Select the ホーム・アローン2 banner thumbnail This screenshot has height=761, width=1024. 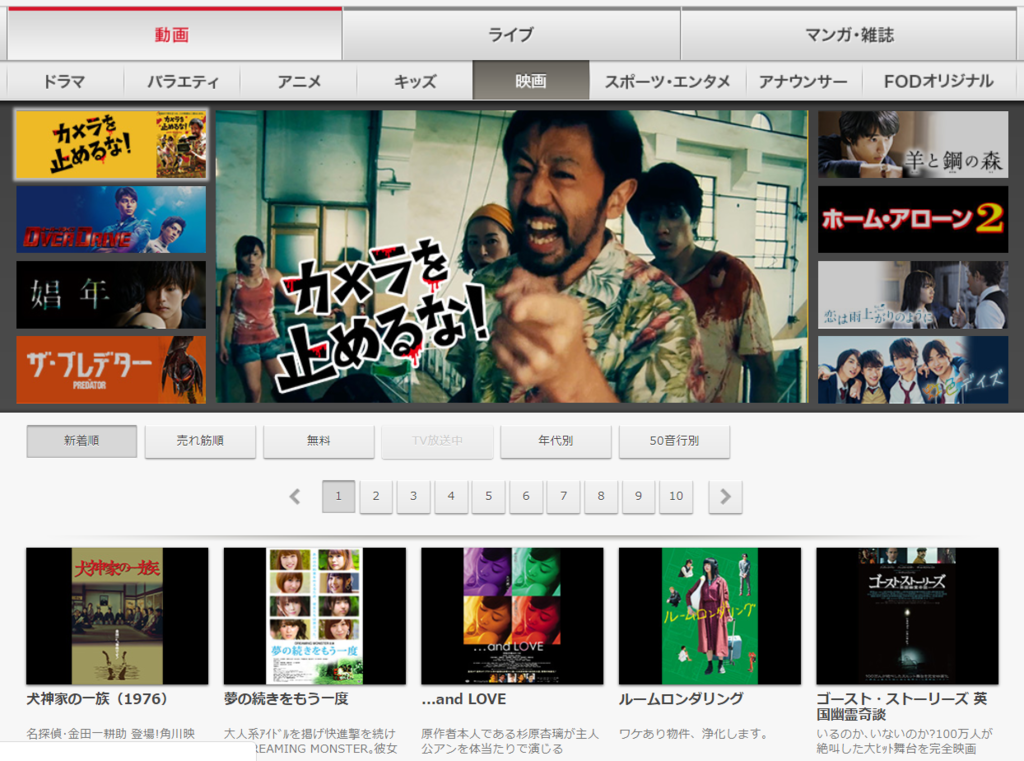[913, 219]
